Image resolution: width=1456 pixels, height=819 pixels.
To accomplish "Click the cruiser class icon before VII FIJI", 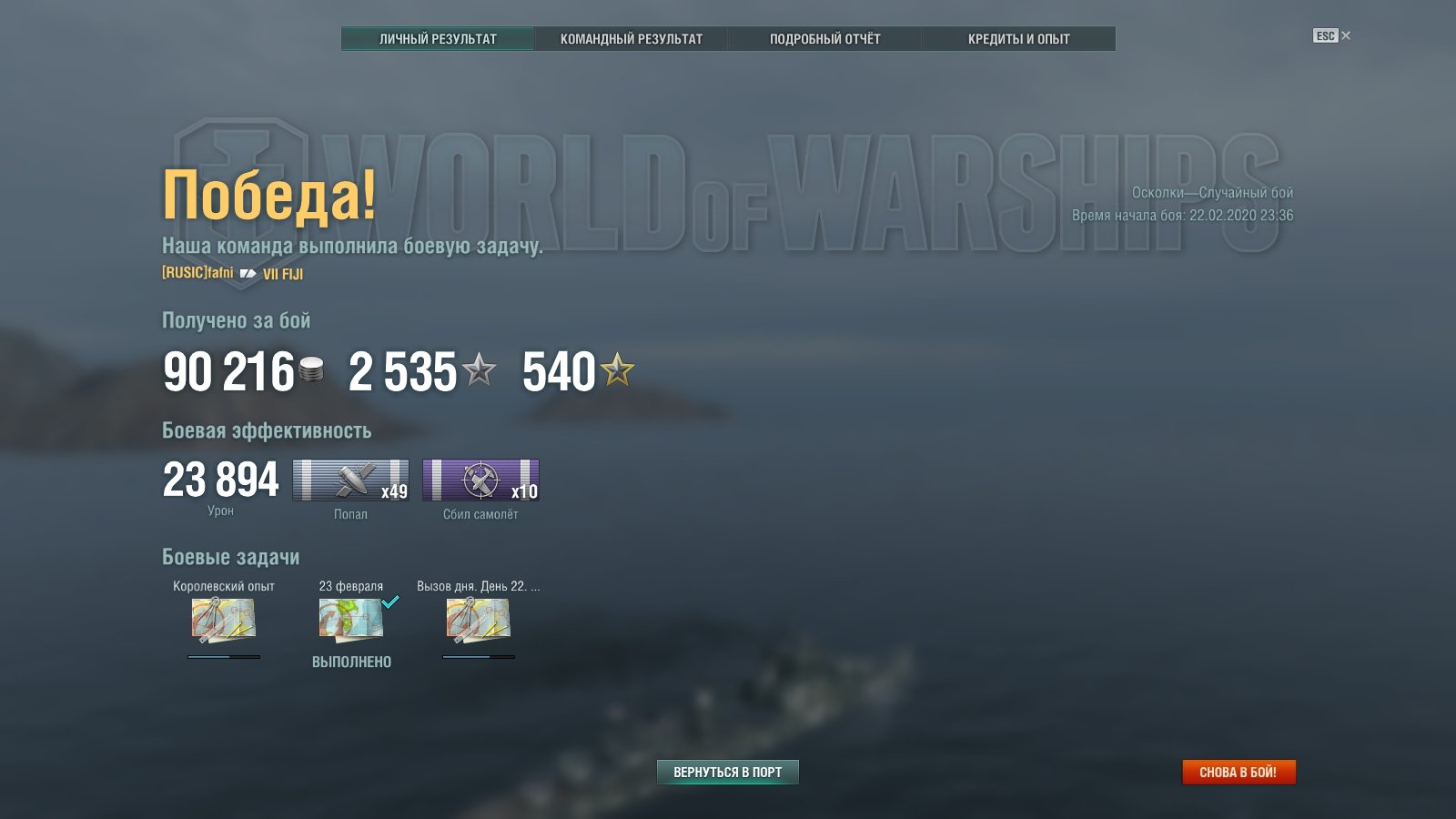I will [x=248, y=273].
